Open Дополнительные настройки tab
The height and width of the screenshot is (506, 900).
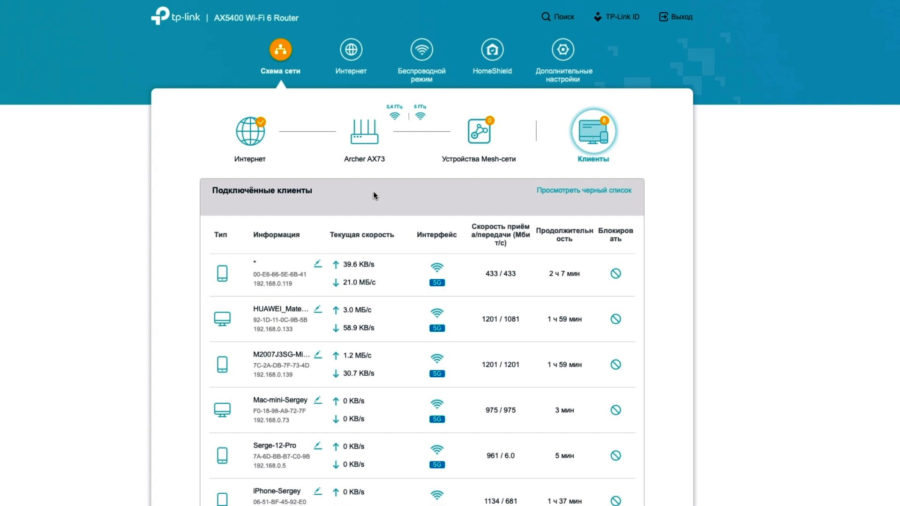click(x=563, y=60)
